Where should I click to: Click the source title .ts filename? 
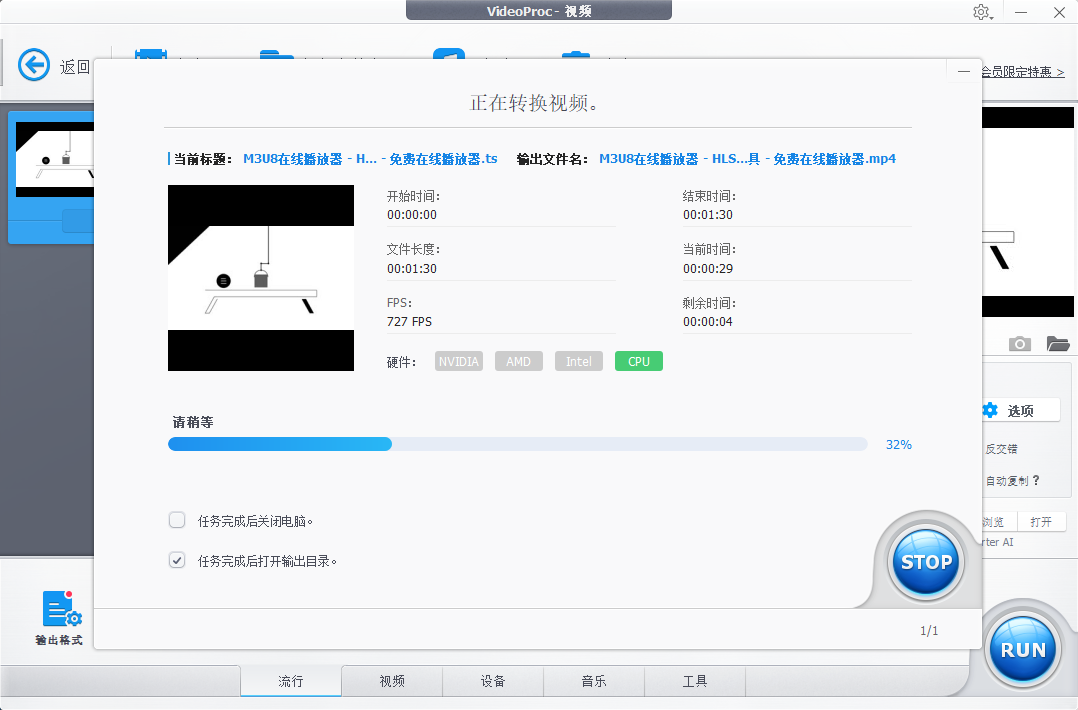[370, 159]
